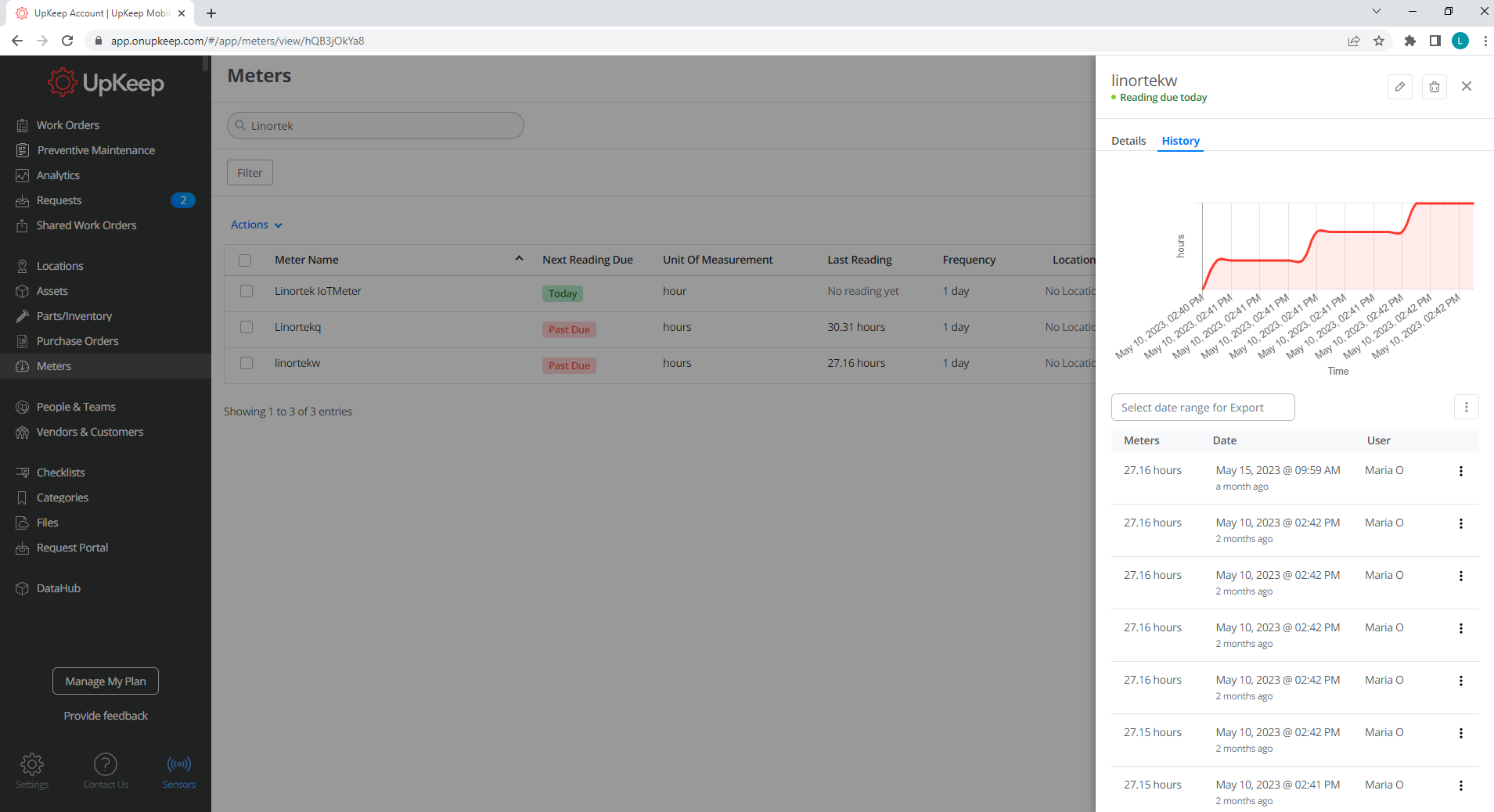
Task: Open Linortekq meter row
Action: pyautogui.click(x=297, y=327)
